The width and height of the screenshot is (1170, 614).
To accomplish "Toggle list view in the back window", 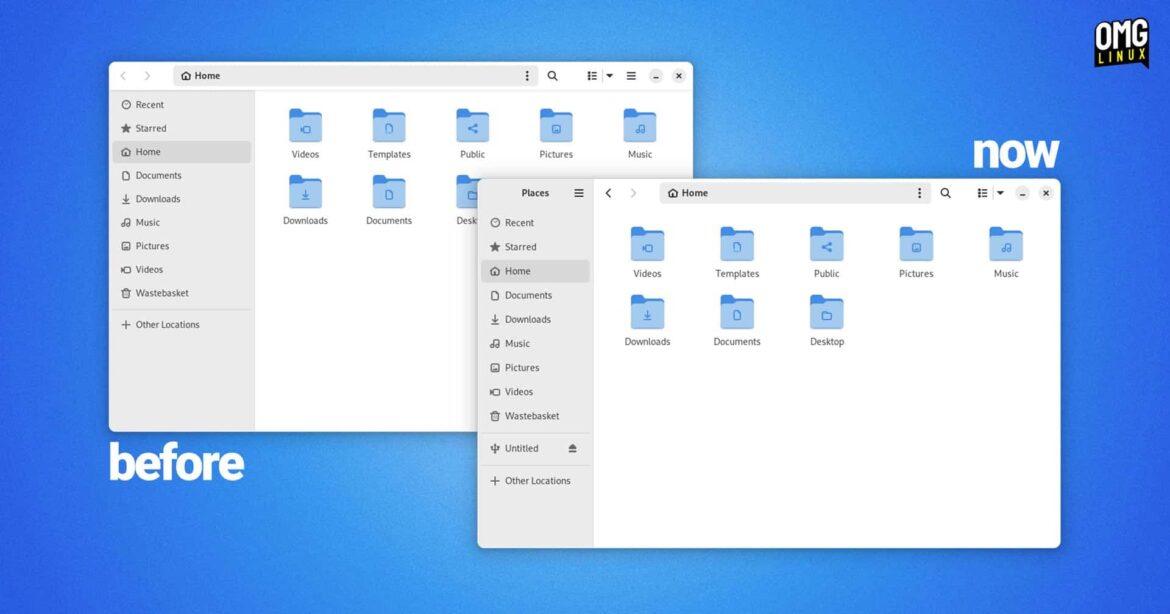I will click(592, 76).
